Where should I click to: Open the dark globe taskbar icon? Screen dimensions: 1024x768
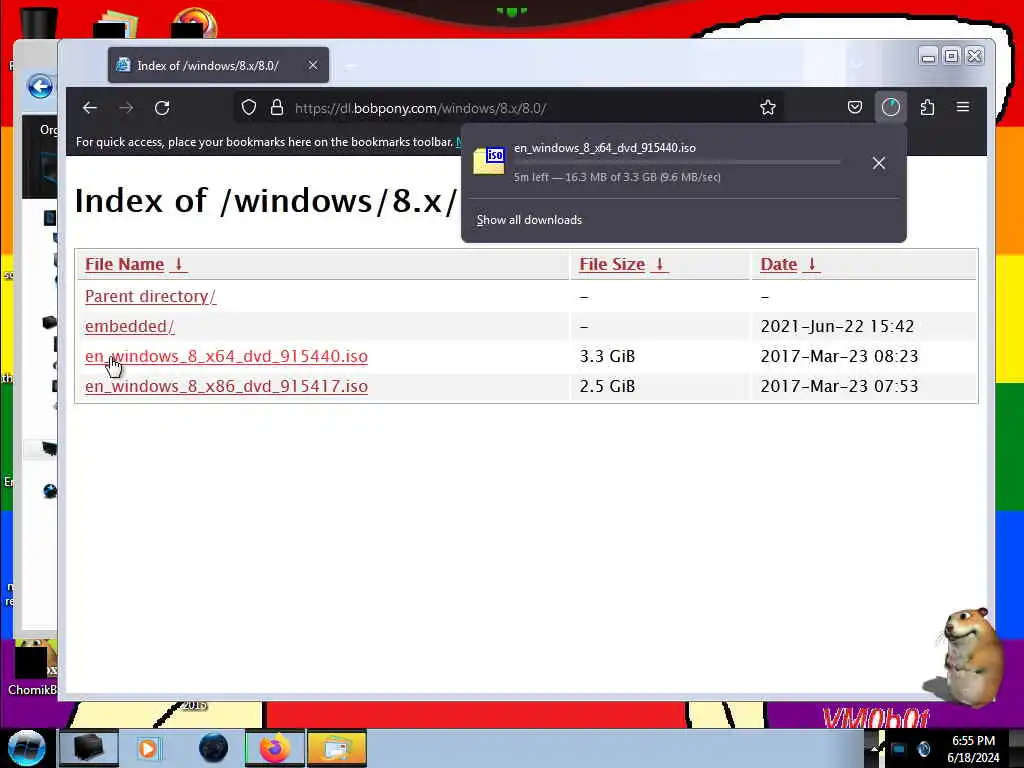point(213,748)
